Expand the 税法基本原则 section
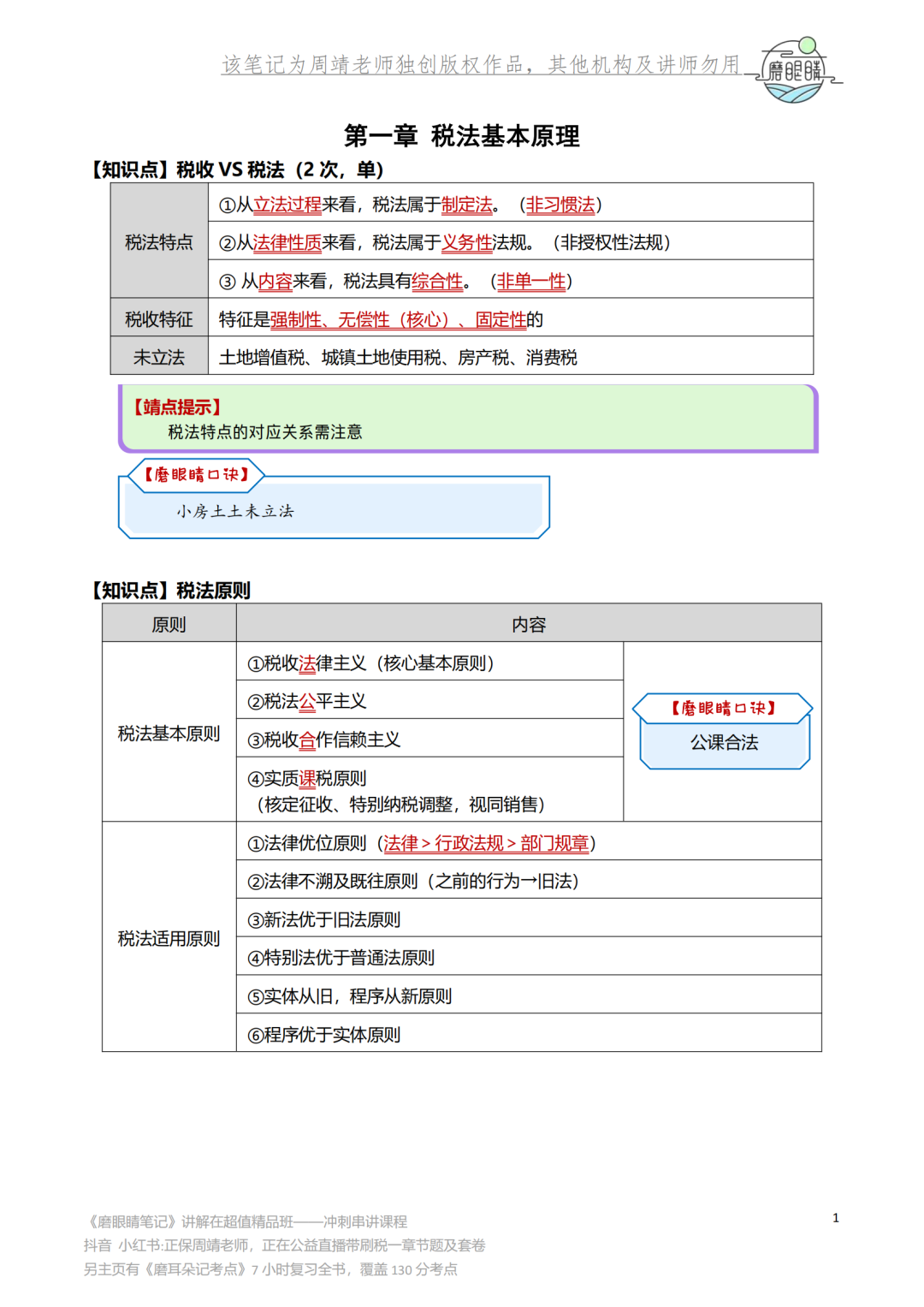The height and width of the screenshot is (1307, 924). [168, 733]
